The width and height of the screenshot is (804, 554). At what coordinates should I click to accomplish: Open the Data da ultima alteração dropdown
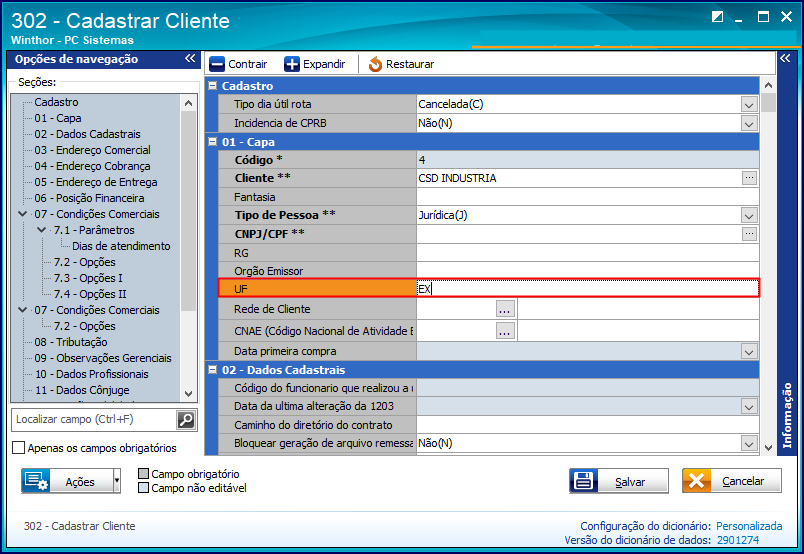point(749,407)
